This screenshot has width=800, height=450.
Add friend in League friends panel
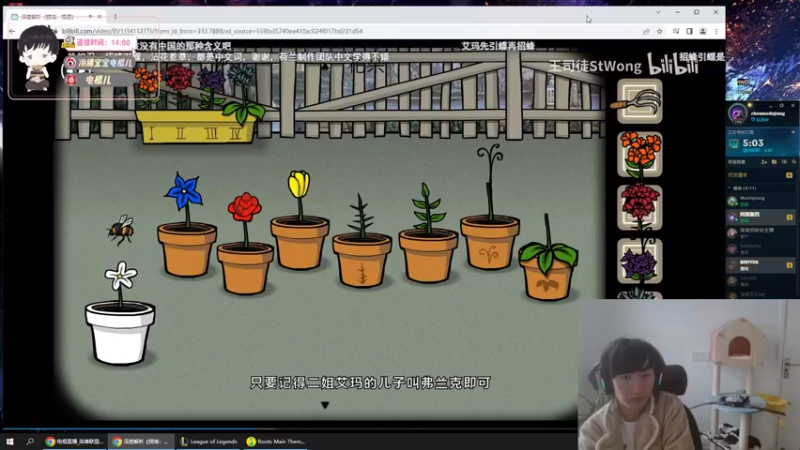(764, 162)
